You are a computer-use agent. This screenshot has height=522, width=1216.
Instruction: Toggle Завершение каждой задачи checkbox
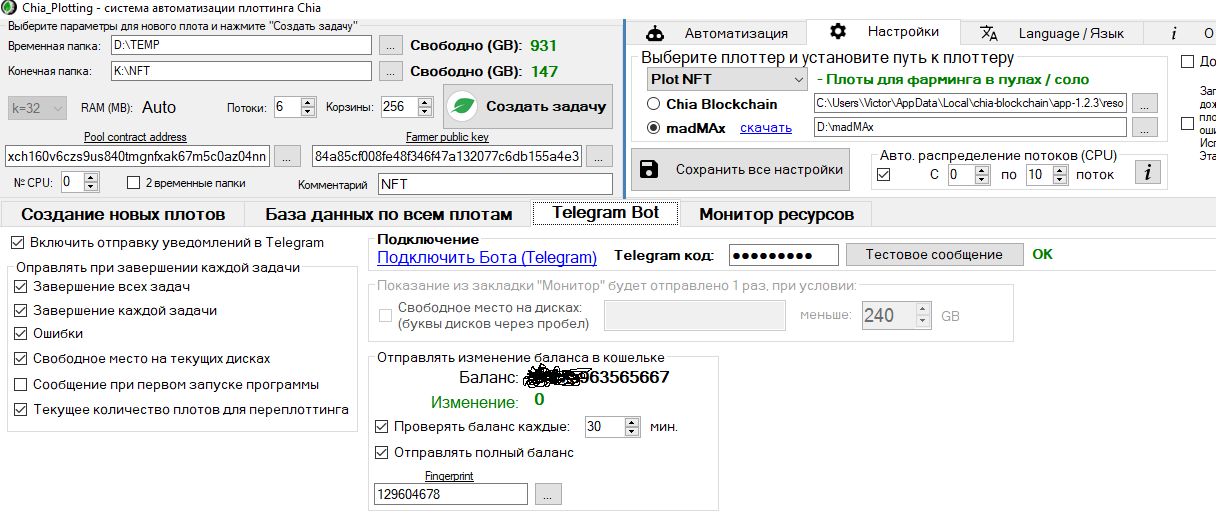click(x=23, y=311)
